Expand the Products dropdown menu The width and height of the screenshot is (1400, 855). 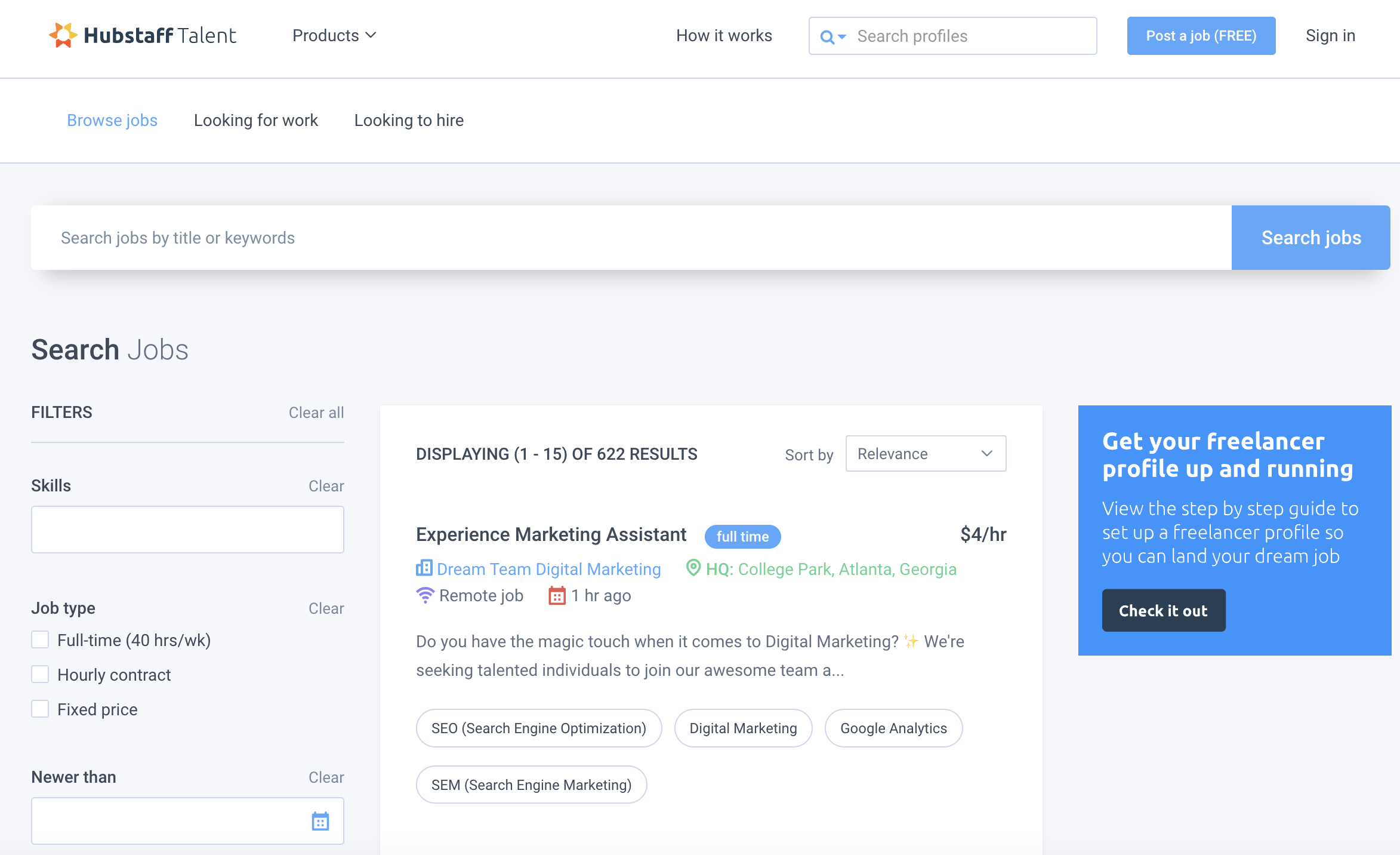pyautogui.click(x=334, y=36)
